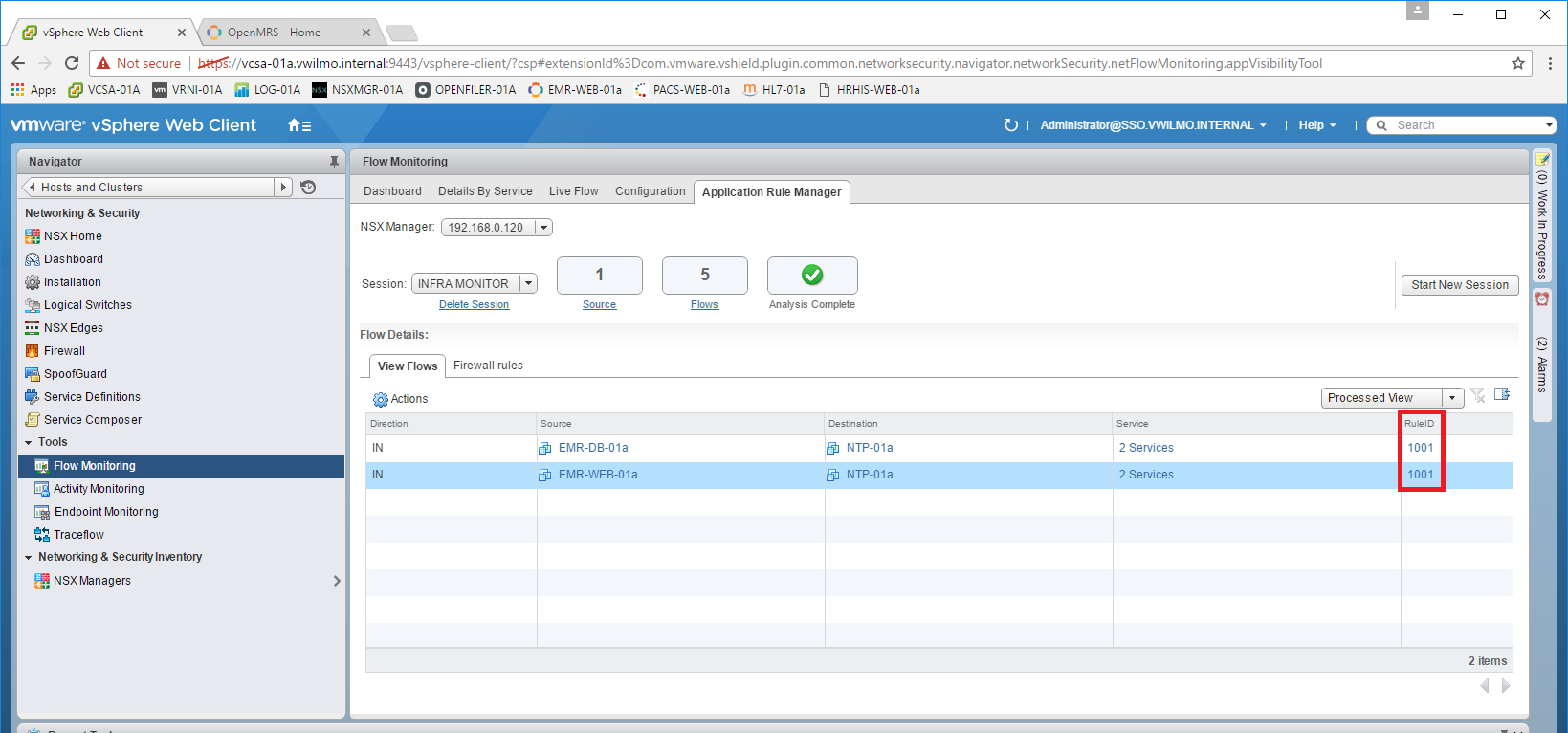1568x733 pixels.
Task: Click the Logical Switches icon
Action: tap(33, 305)
